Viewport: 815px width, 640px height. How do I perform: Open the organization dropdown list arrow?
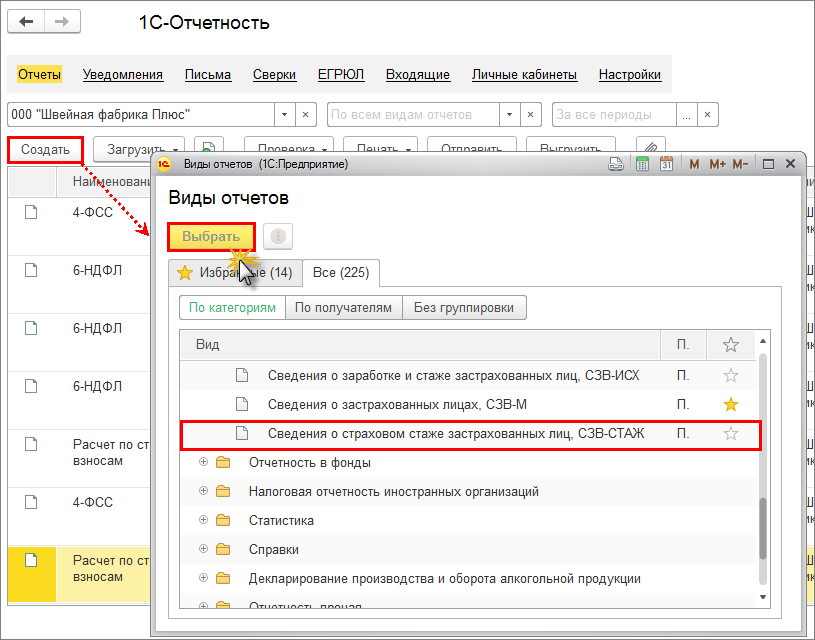coord(285,115)
